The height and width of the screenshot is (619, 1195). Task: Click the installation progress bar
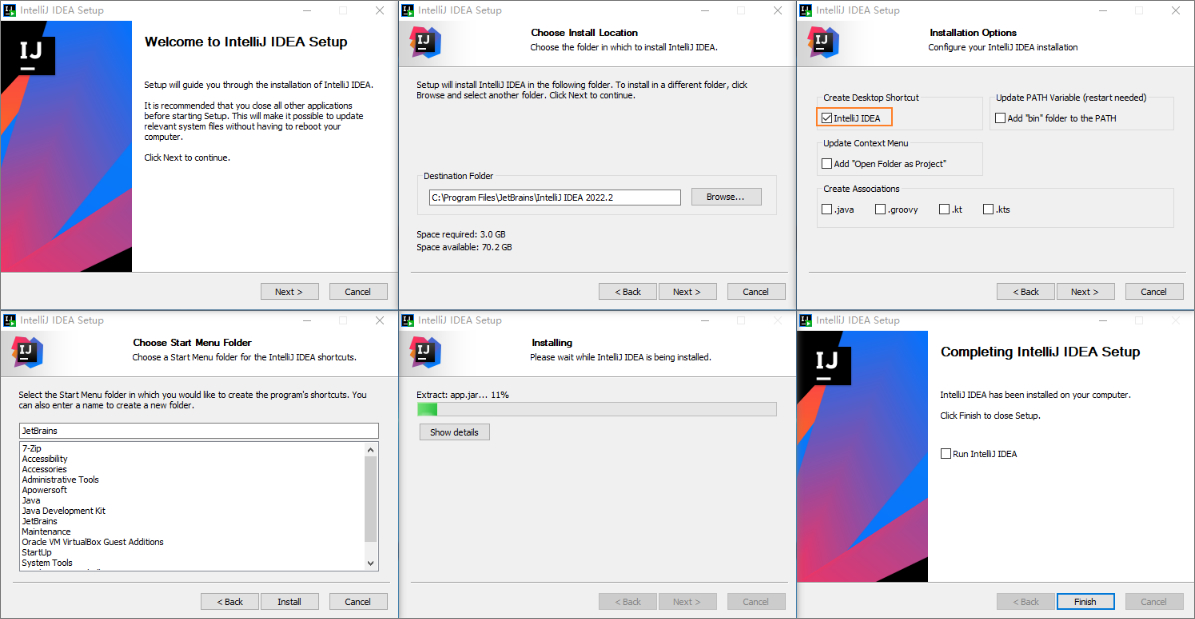pyautogui.click(x=597, y=409)
